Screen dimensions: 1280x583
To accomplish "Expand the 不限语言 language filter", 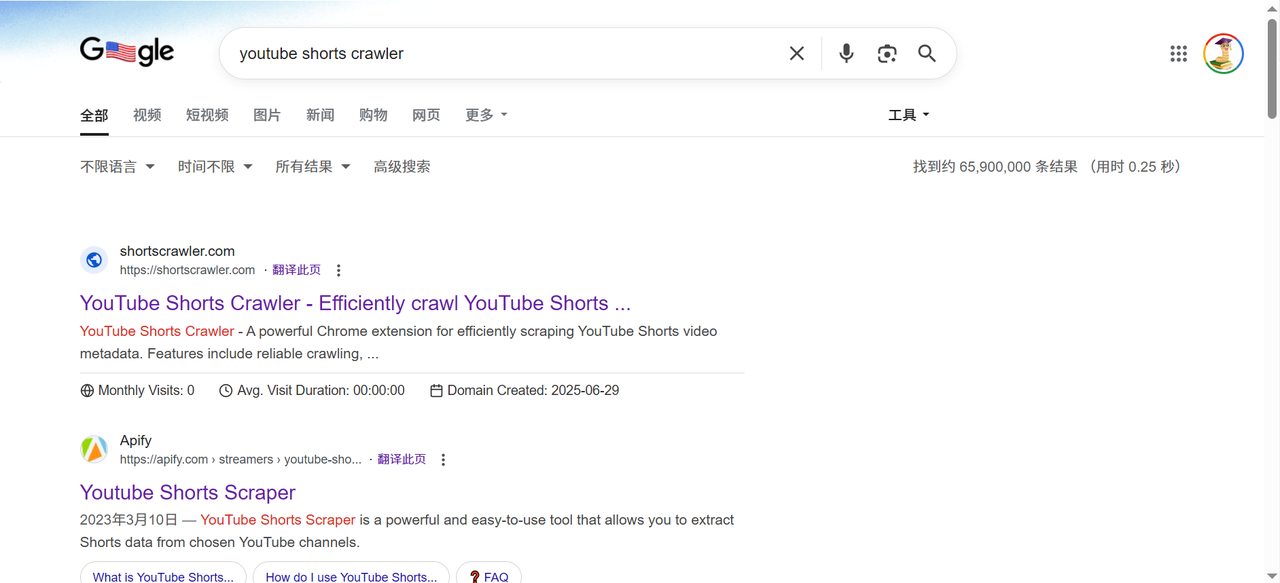I will (x=117, y=167).
